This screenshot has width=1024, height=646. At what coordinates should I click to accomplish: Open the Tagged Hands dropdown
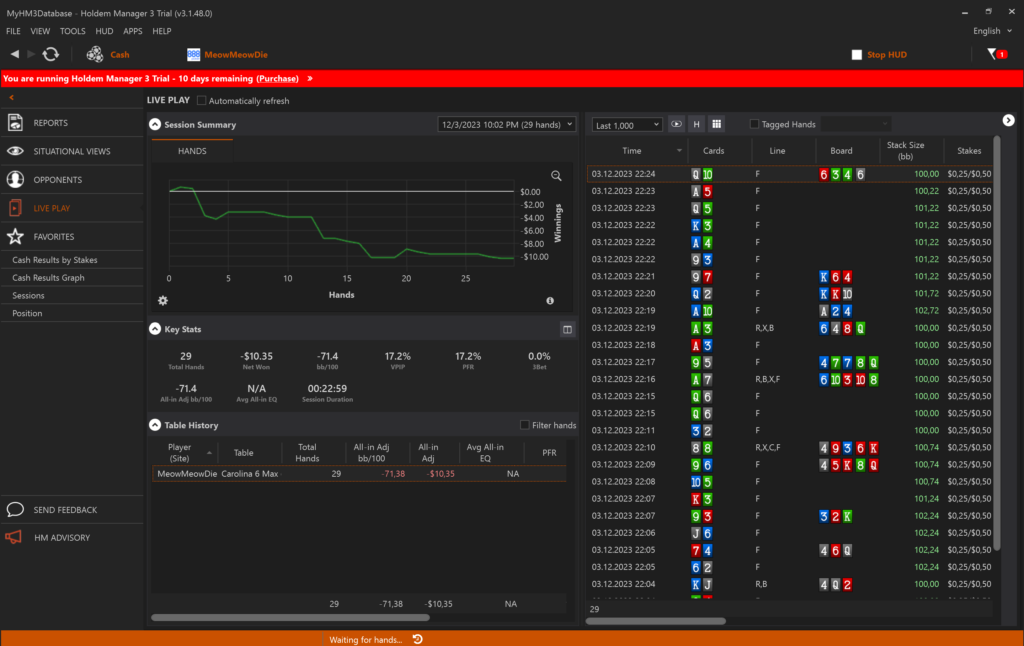click(x=856, y=124)
